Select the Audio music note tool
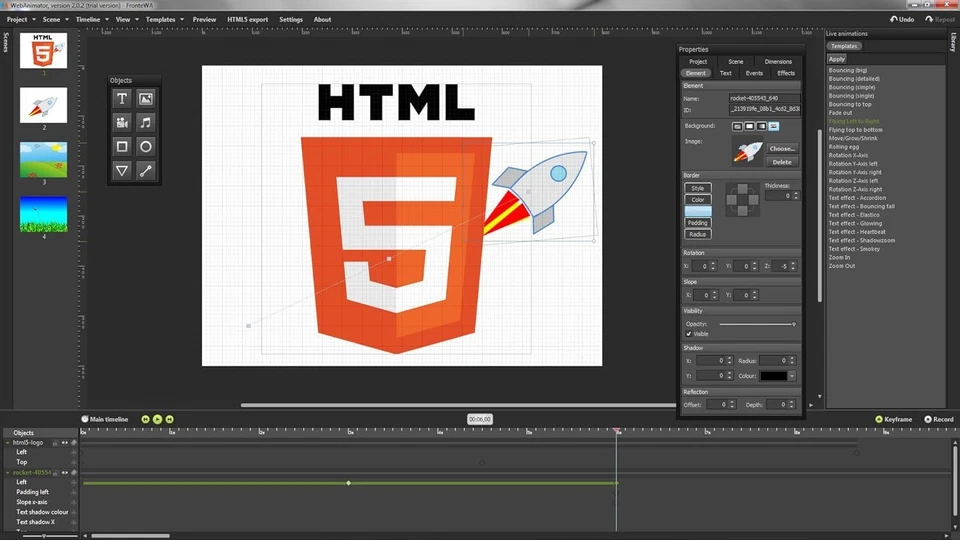Screen dimensions: 960x540 [146, 122]
